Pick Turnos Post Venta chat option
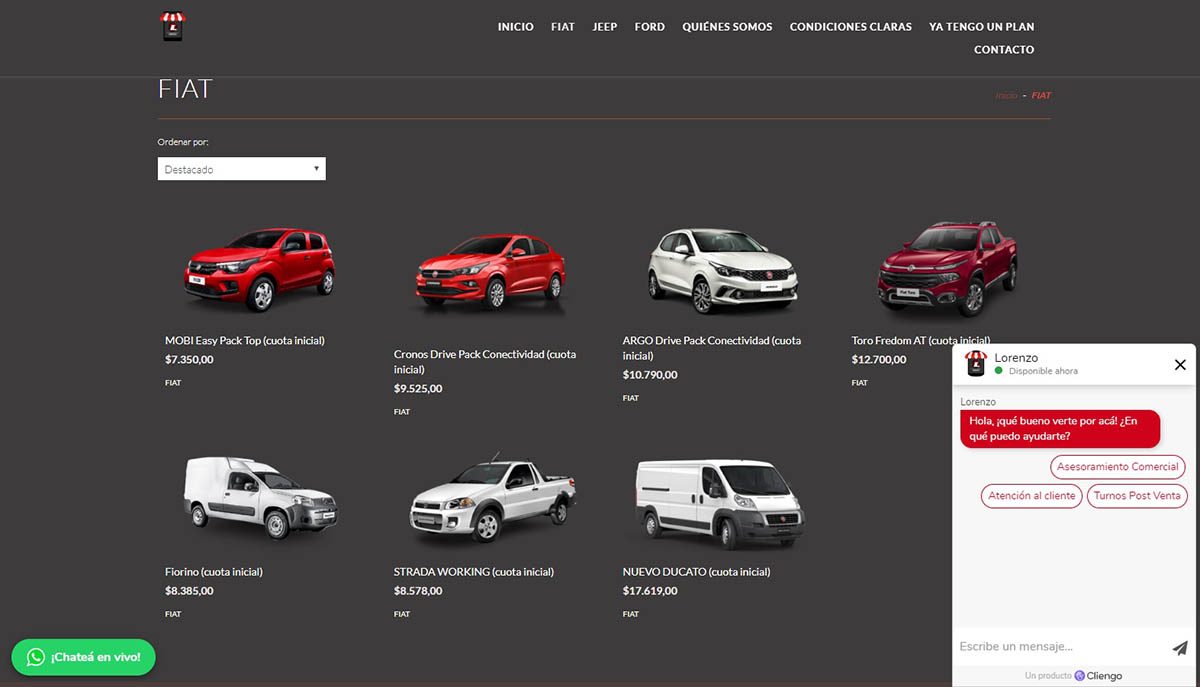Screen dimensions: 1200x687 click(x=1136, y=496)
